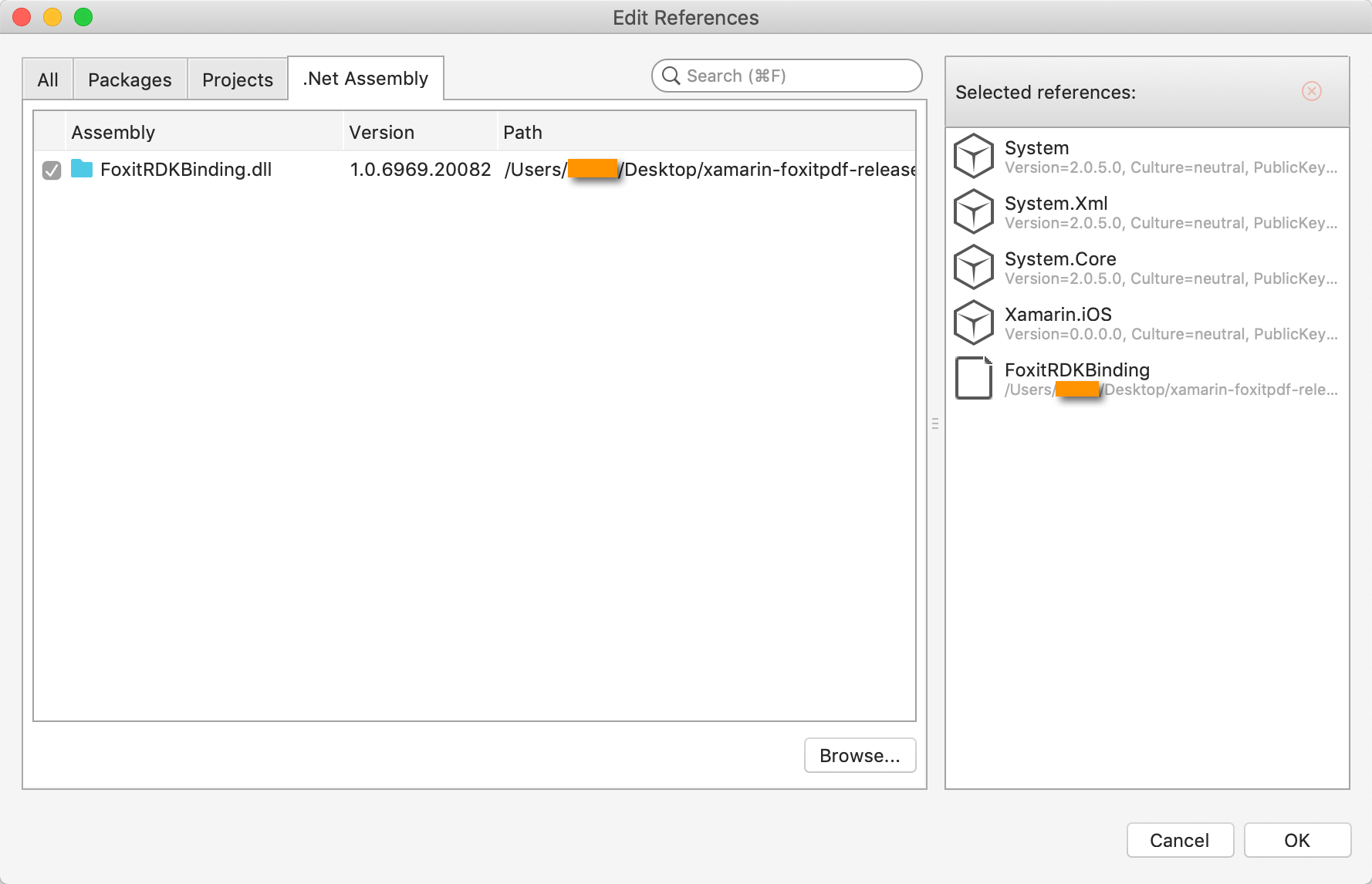Remove selected reference with red X icon

coord(1312,91)
